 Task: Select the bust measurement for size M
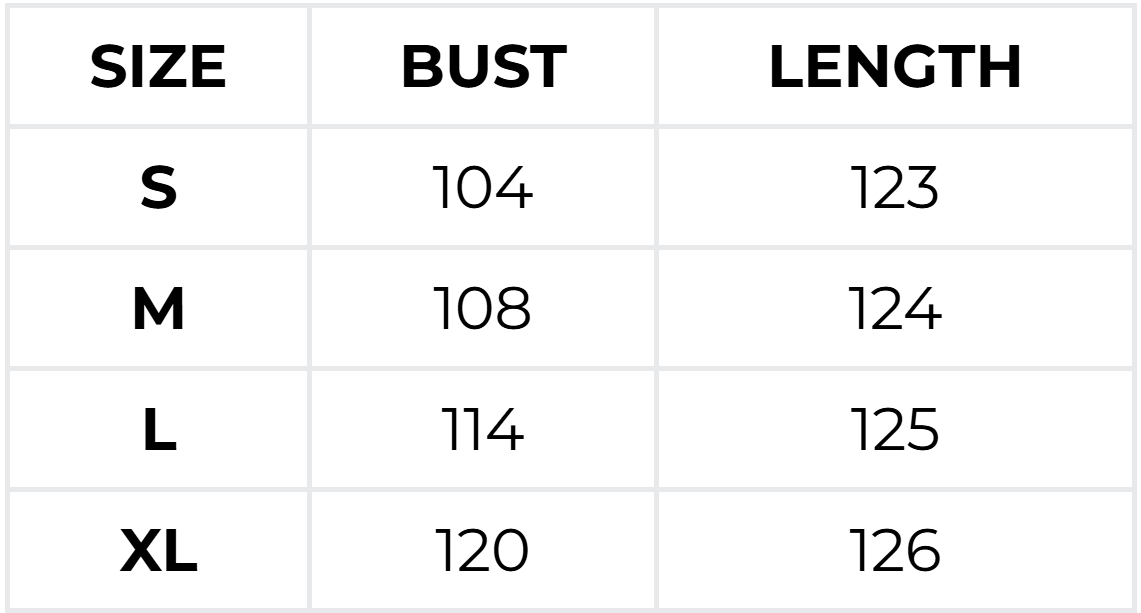[483, 310]
